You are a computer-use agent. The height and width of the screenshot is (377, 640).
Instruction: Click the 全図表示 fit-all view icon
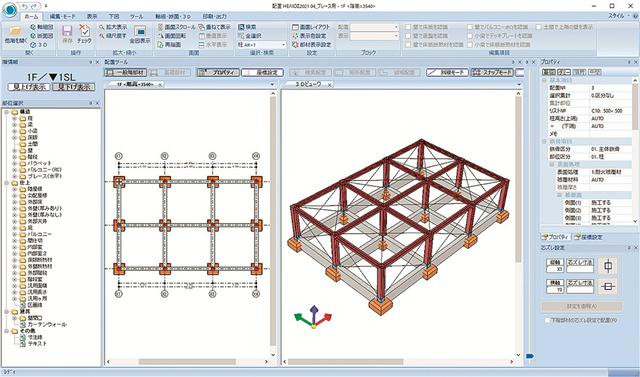coord(140,31)
